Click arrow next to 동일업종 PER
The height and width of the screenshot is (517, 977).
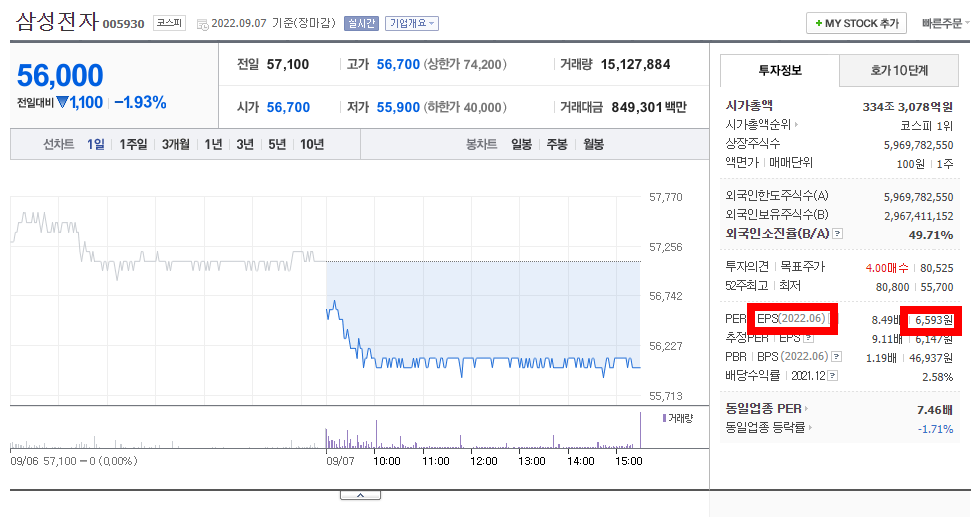click(806, 409)
